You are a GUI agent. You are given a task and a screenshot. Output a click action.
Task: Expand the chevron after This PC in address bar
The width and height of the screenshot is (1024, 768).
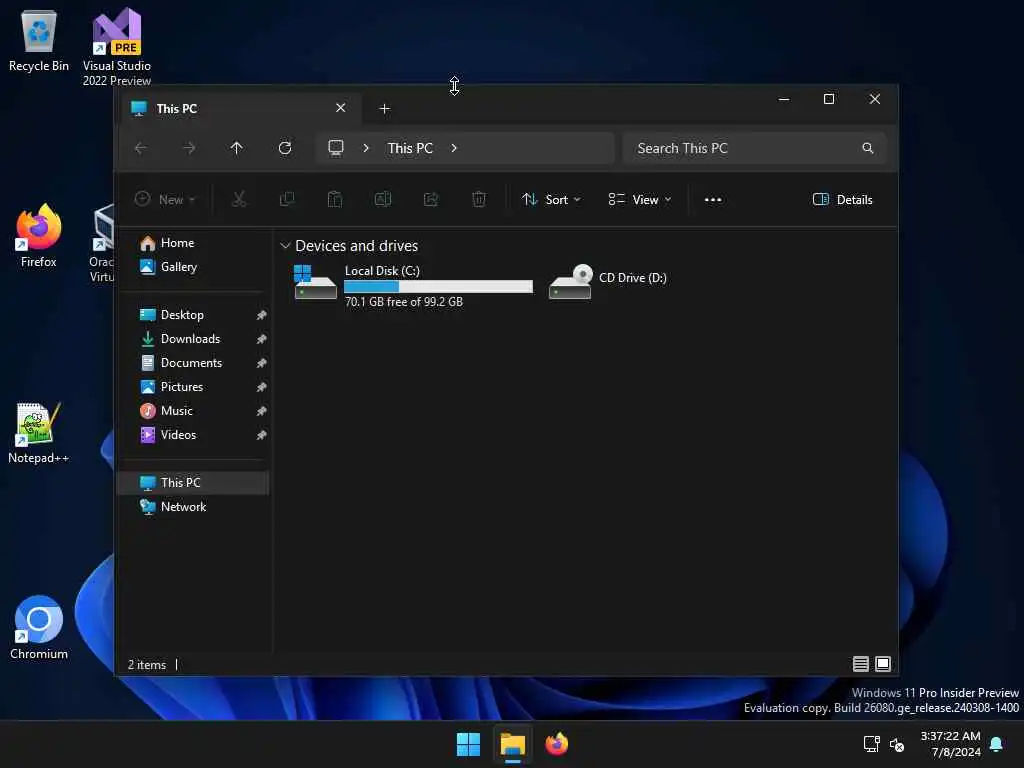coord(454,148)
